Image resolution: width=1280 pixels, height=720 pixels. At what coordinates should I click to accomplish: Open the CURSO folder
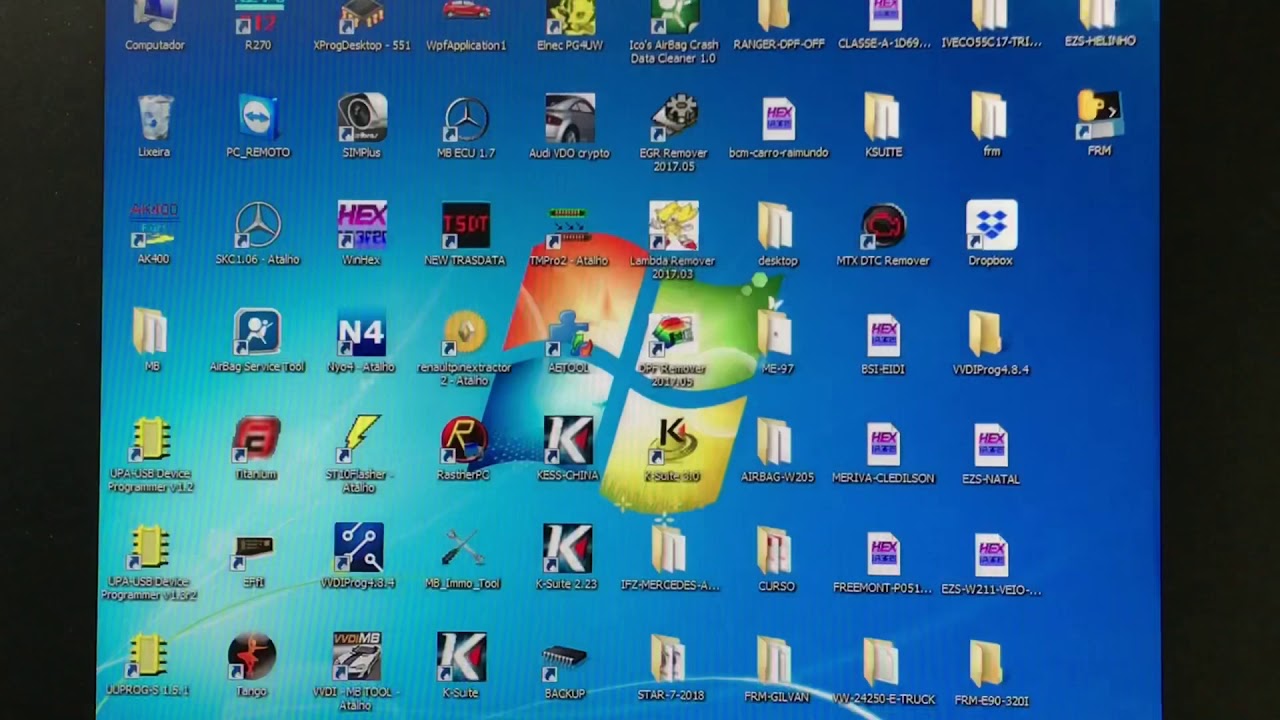tap(776, 559)
